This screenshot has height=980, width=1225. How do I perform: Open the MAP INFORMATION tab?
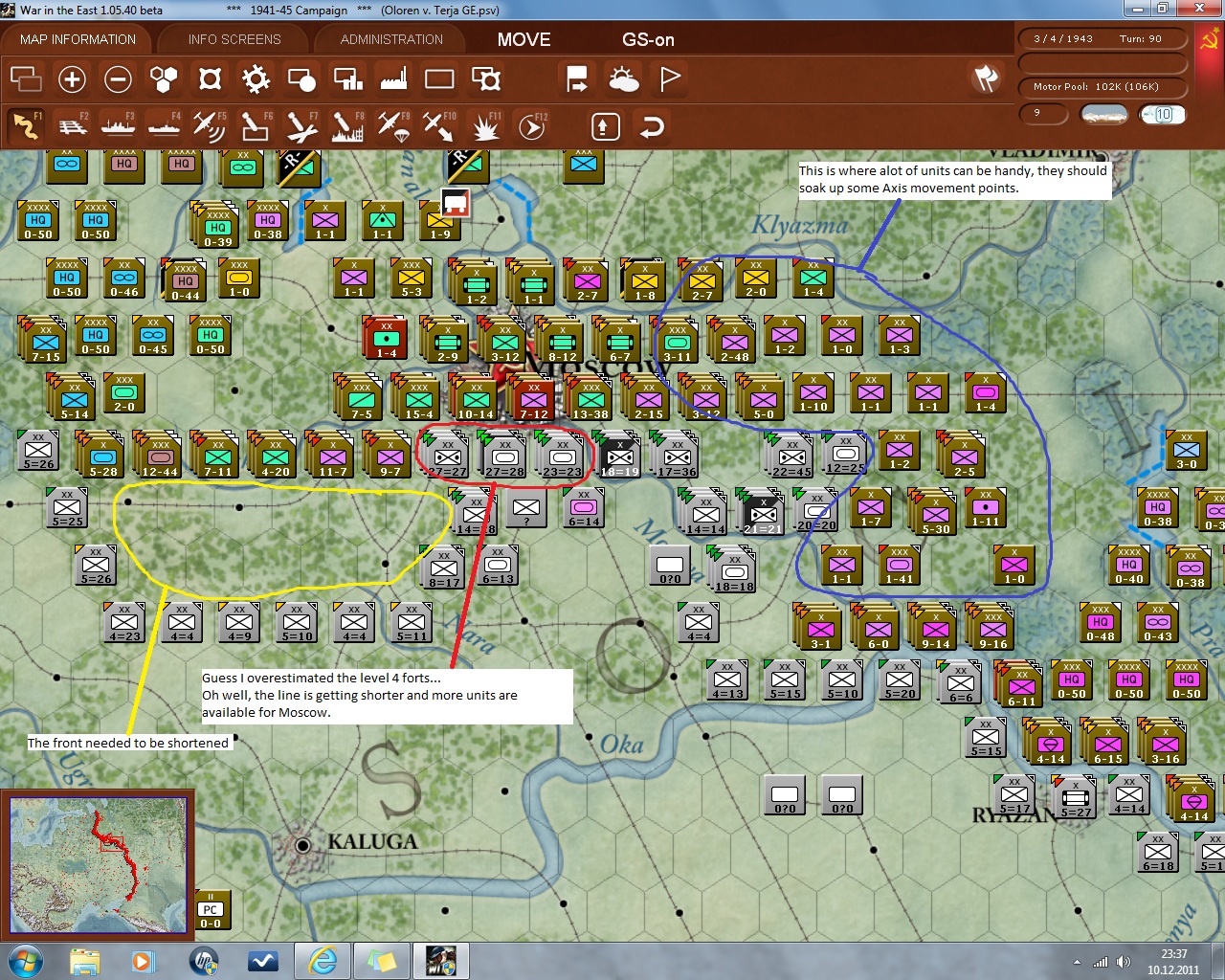(78, 39)
